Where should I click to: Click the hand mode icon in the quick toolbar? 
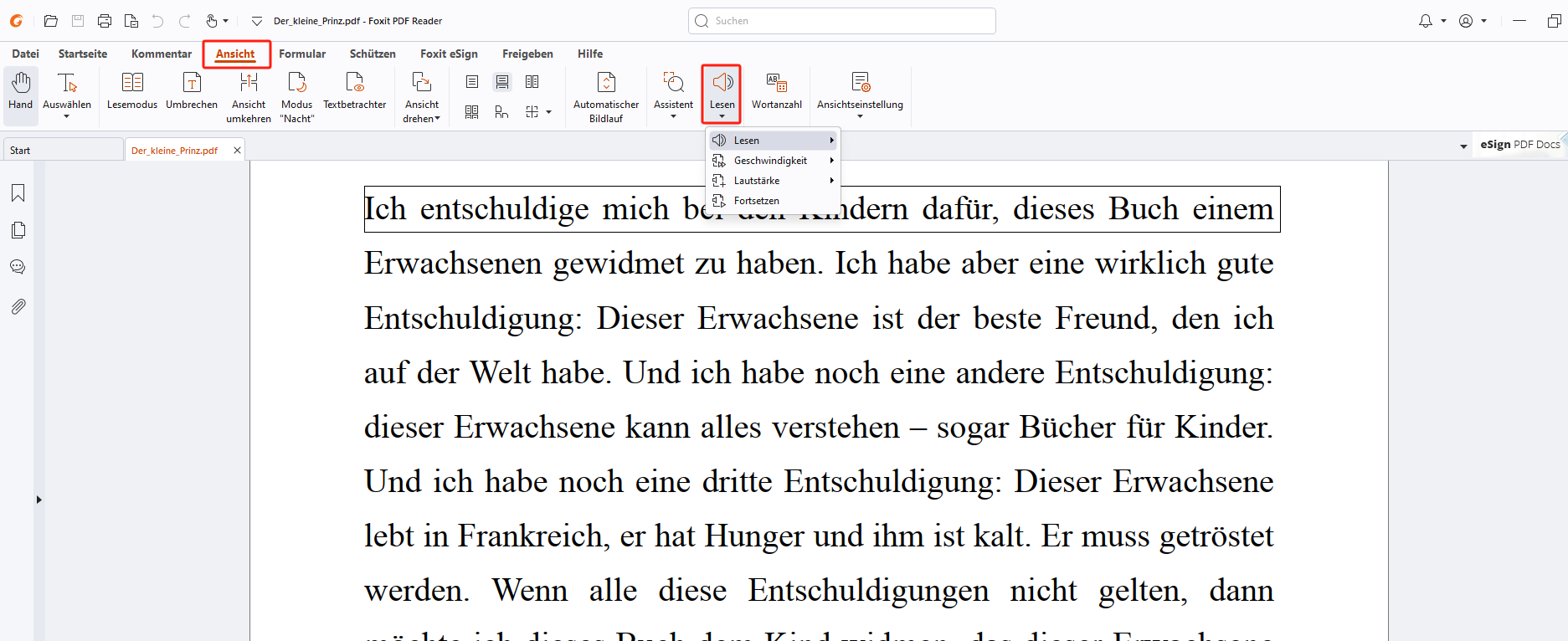(212, 21)
